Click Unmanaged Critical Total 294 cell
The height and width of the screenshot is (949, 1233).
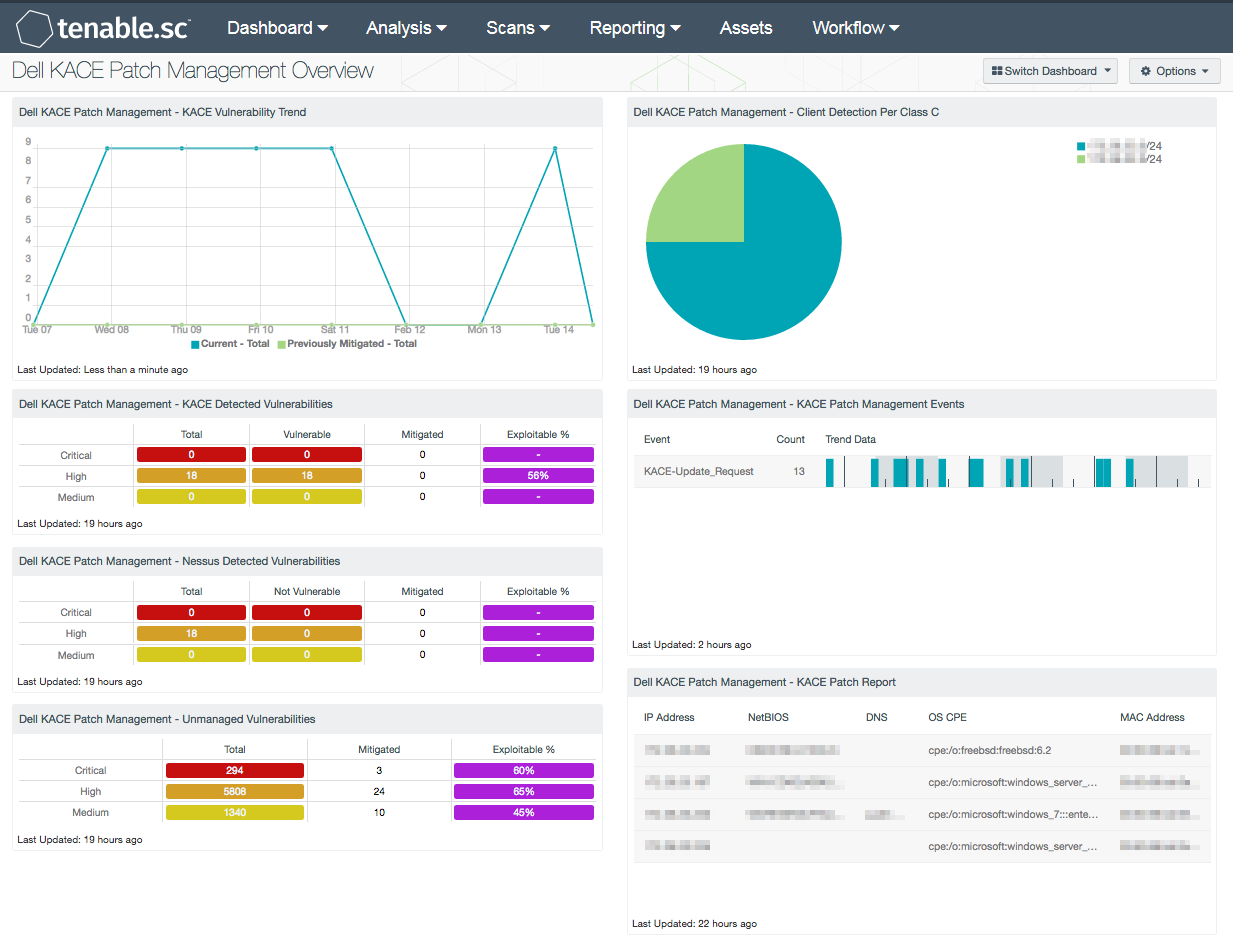pyautogui.click(x=235, y=771)
